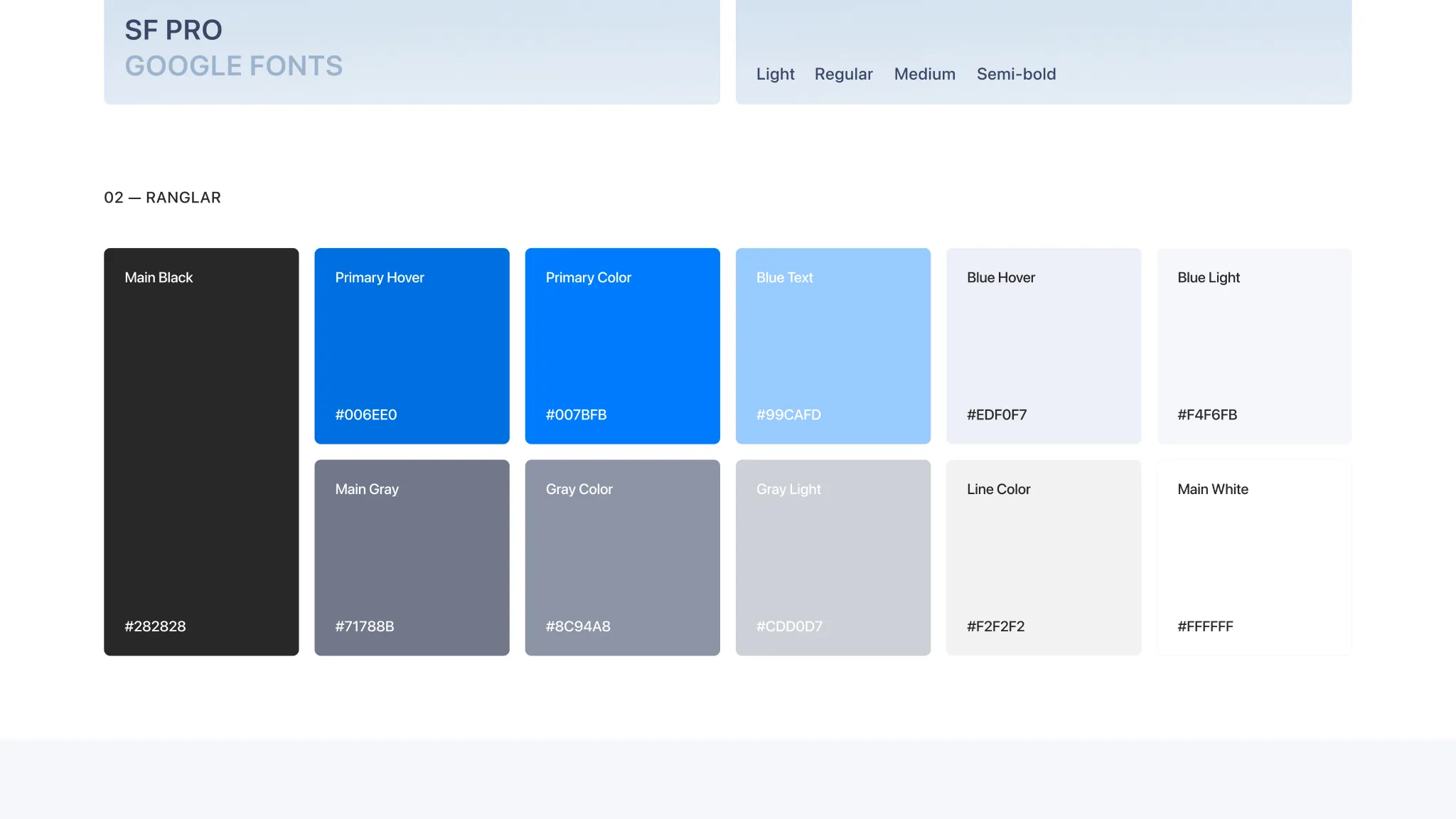The height and width of the screenshot is (819, 1456).
Task: Click the 02 — RANGLAR section title
Action: tap(162, 198)
